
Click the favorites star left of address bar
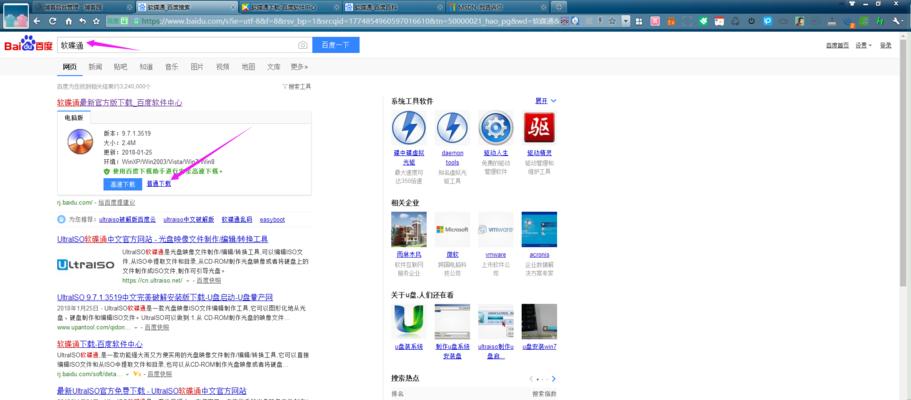96,21
